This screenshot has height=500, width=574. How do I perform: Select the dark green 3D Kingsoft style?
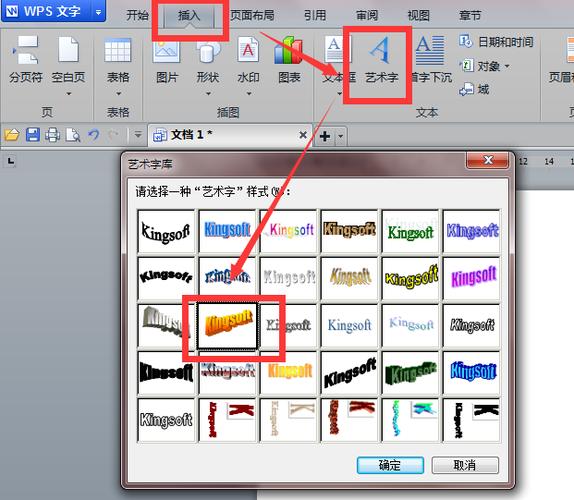410,373
